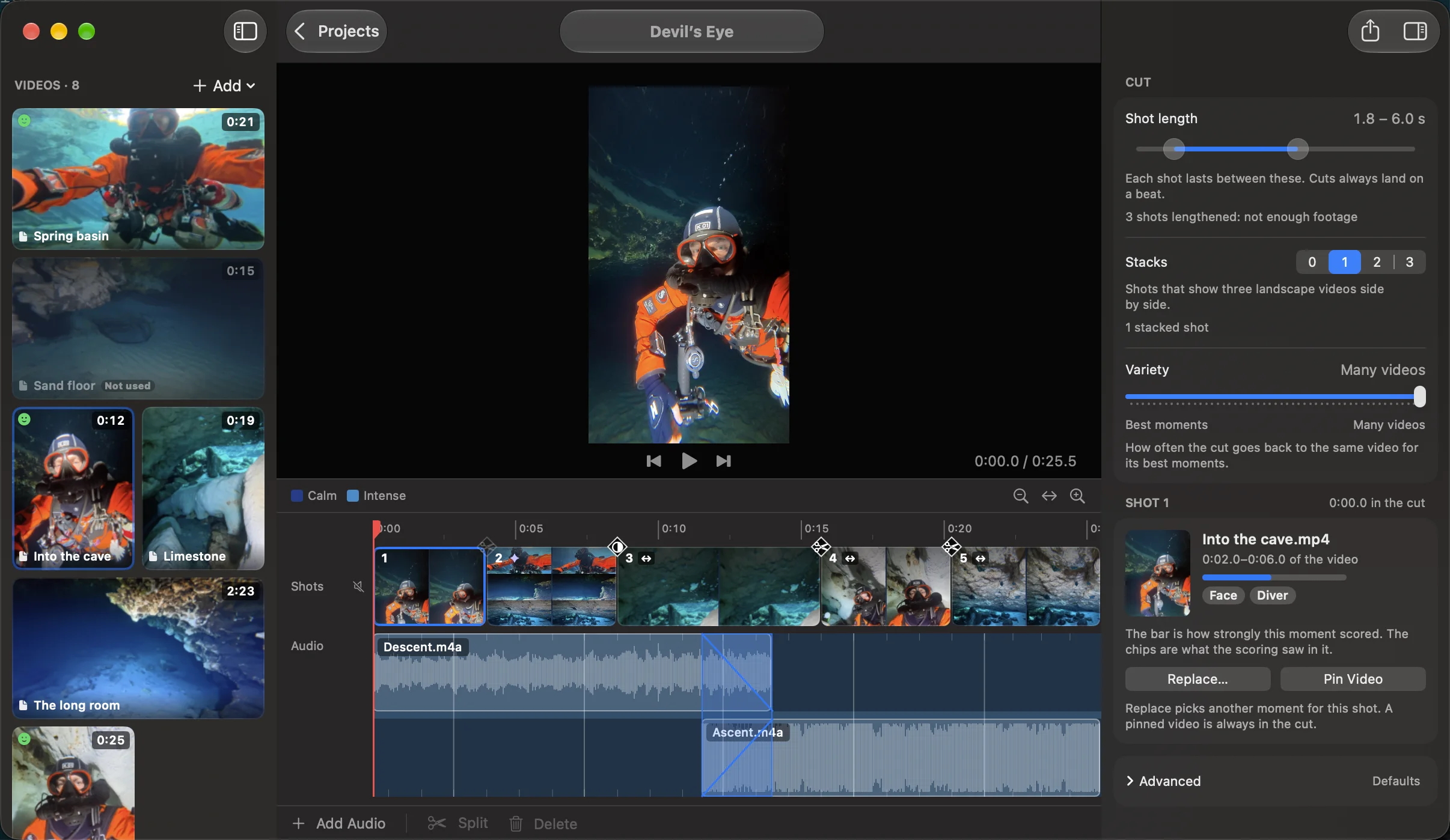The height and width of the screenshot is (840, 1450).
Task: Set Stacks to 3
Action: pos(1410,262)
